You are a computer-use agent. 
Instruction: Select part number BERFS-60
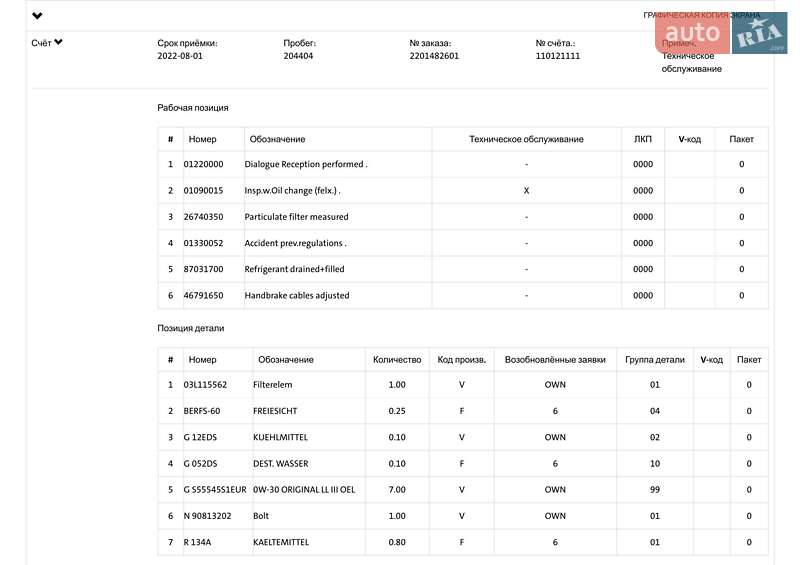[202, 411]
